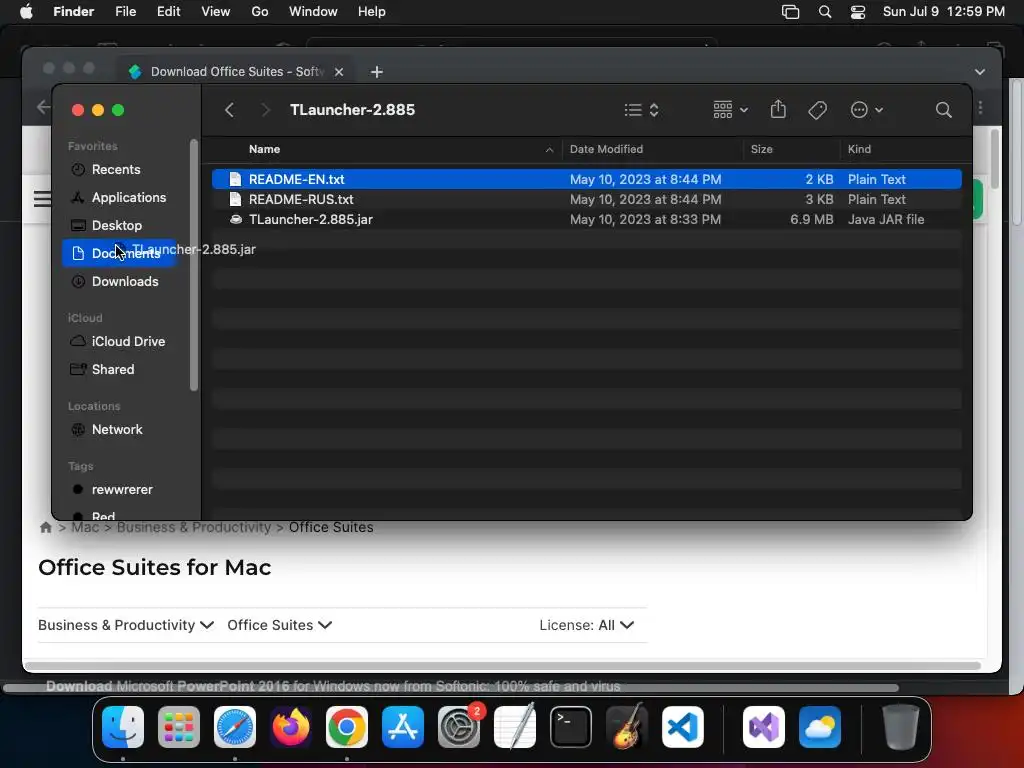This screenshot has width=1024, height=768.
Task: Launch GarageBand from the Dock
Action: point(627,727)
